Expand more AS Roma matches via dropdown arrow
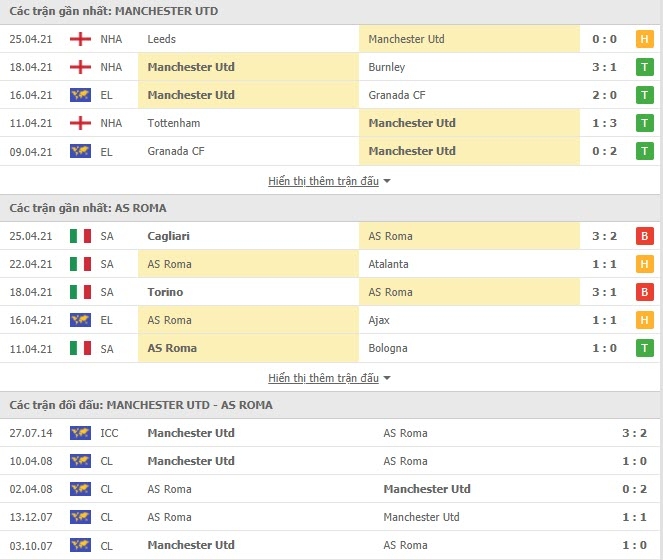The image size is (663, 560). point(387,378)
